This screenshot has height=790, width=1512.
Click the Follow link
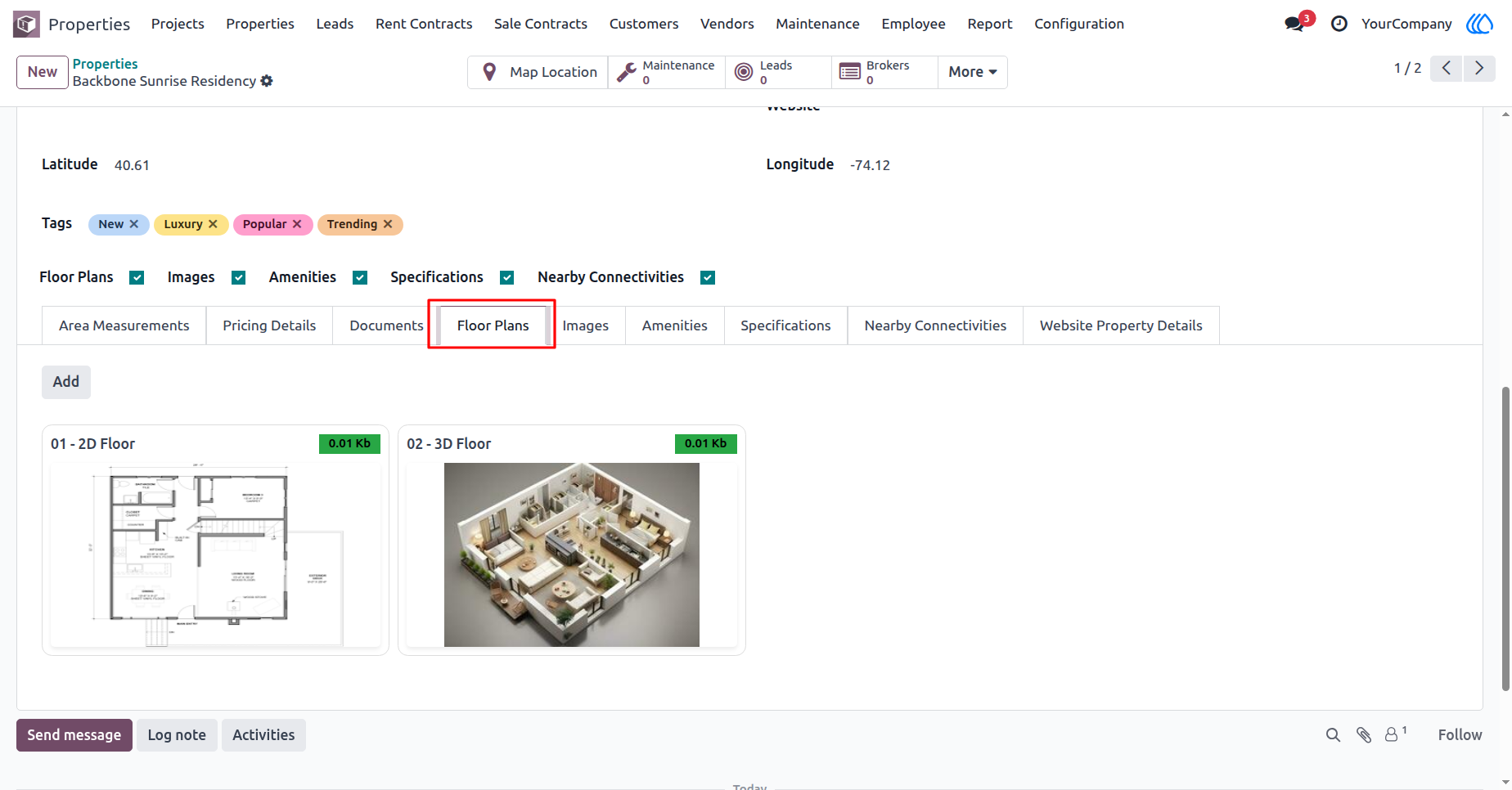(1460, 735)
